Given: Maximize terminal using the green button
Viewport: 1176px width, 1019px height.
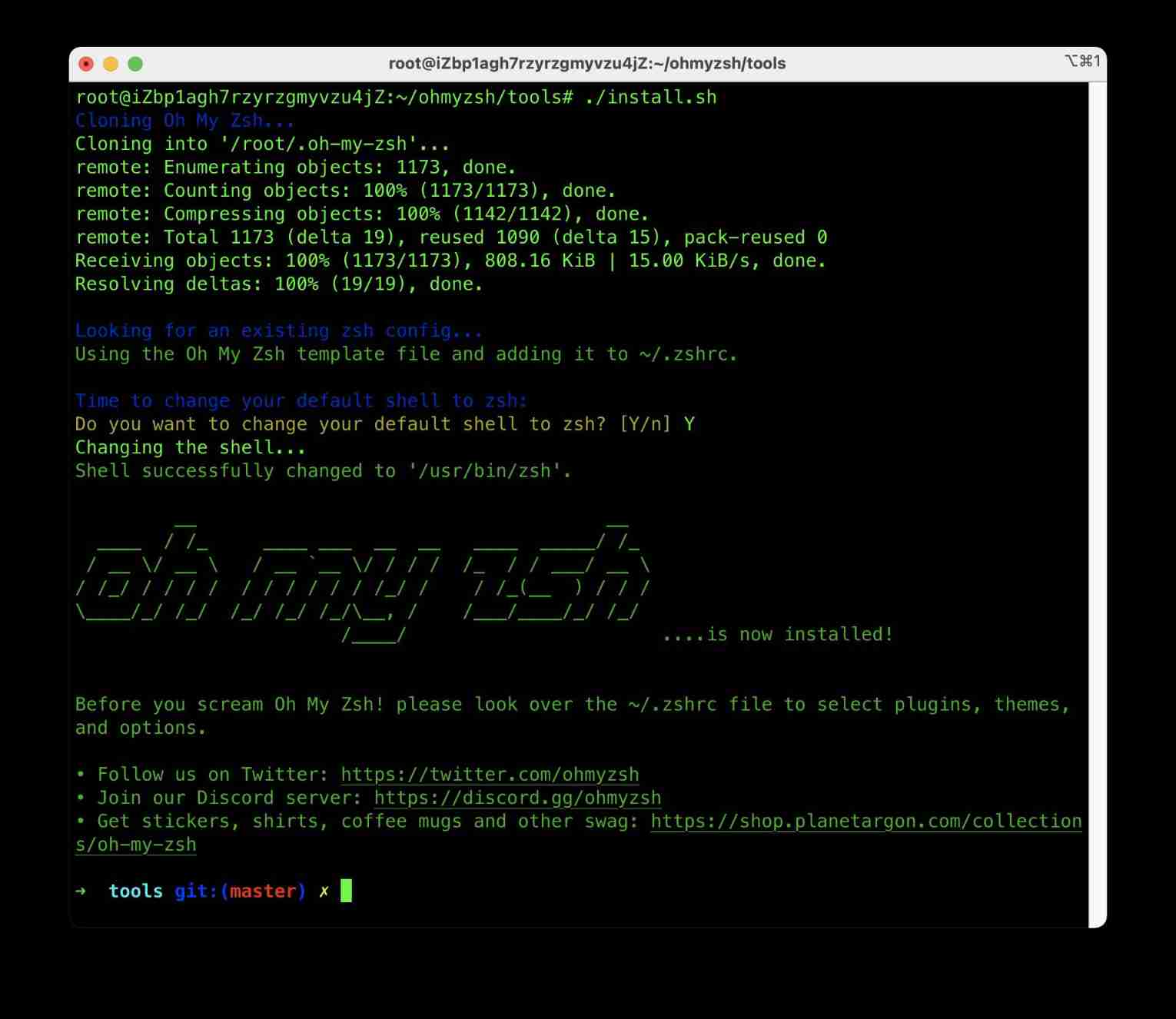Looking at the screenshot, I should [135, 64].
